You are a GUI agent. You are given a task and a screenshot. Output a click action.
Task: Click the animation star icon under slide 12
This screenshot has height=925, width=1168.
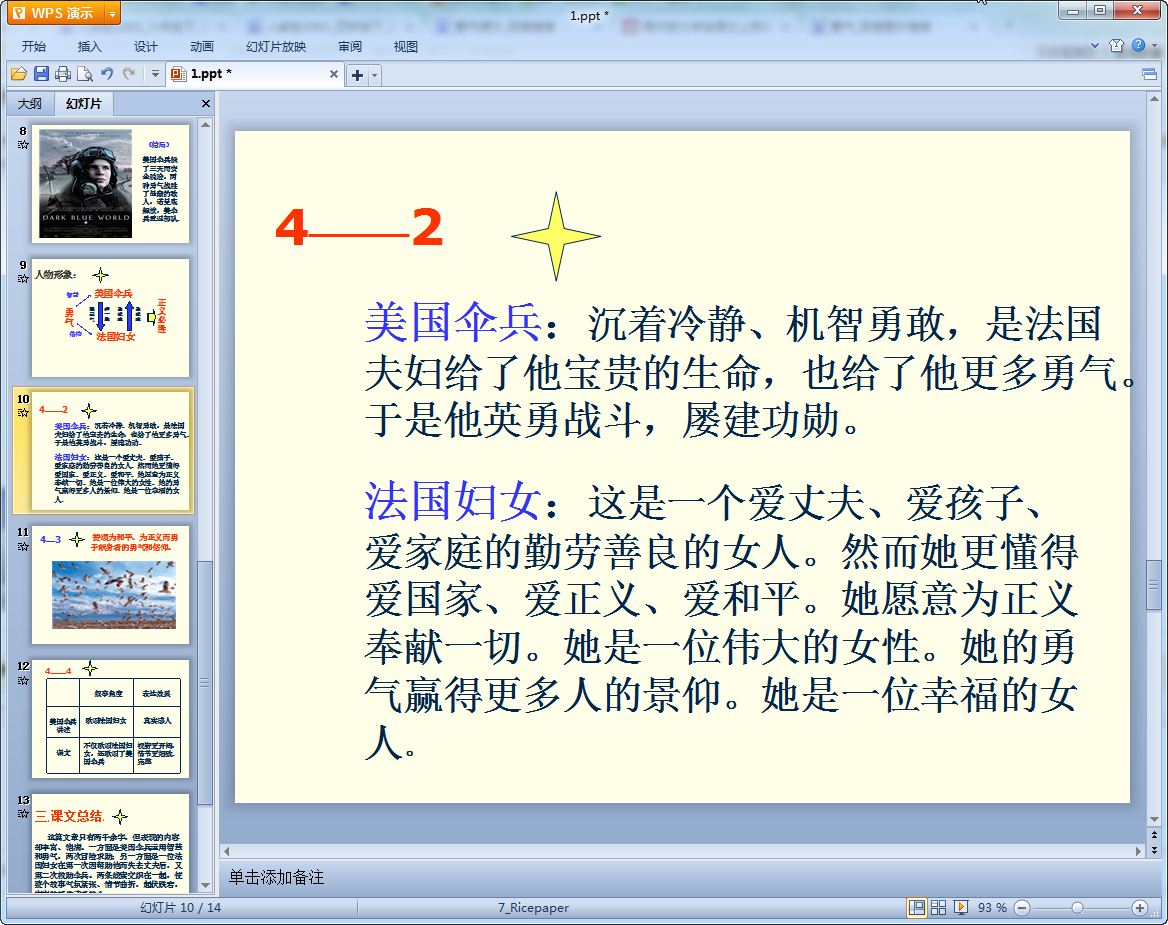[x=23, y=680]
